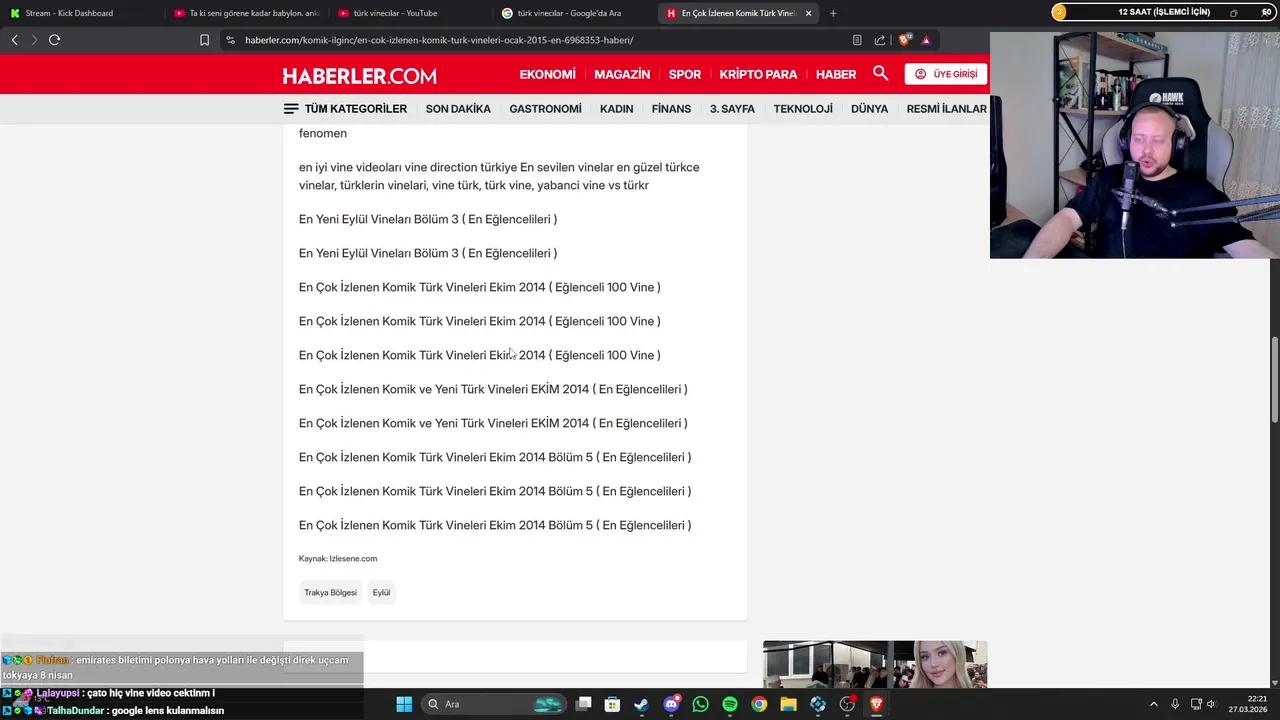Viewport: 1280px width, 720px height.
Task: Open 3. SAYFA category
Action: tap(732, 108)
